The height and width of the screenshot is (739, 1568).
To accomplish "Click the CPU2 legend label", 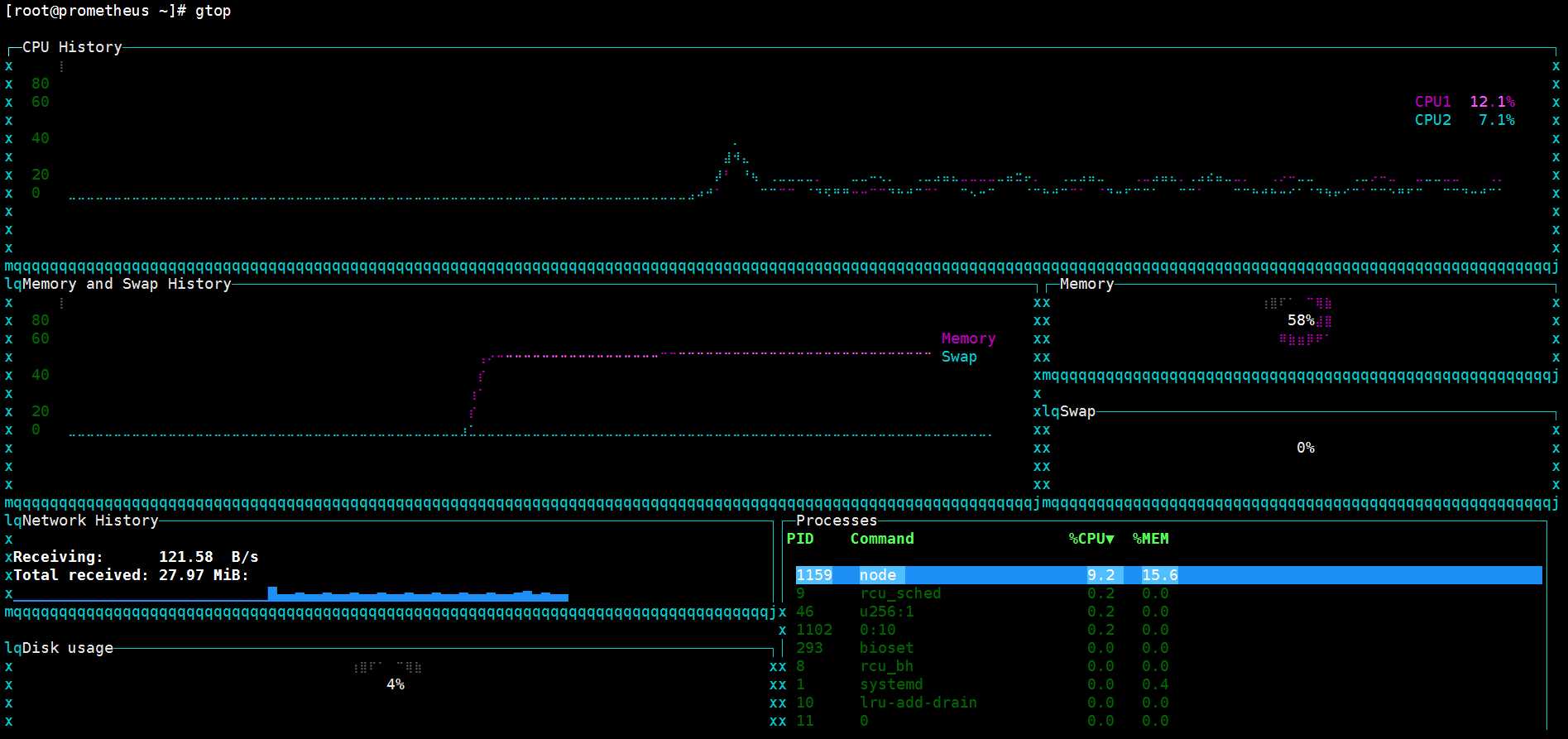I will 1432,120.
